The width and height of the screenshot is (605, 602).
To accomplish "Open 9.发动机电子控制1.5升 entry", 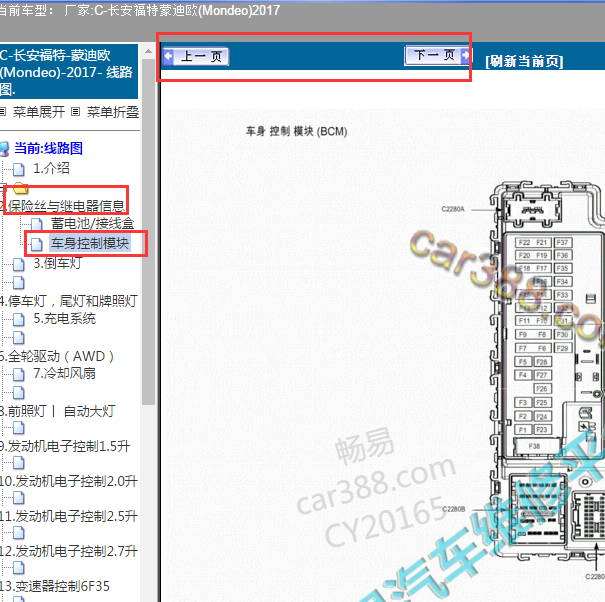I will coord(65,446).
